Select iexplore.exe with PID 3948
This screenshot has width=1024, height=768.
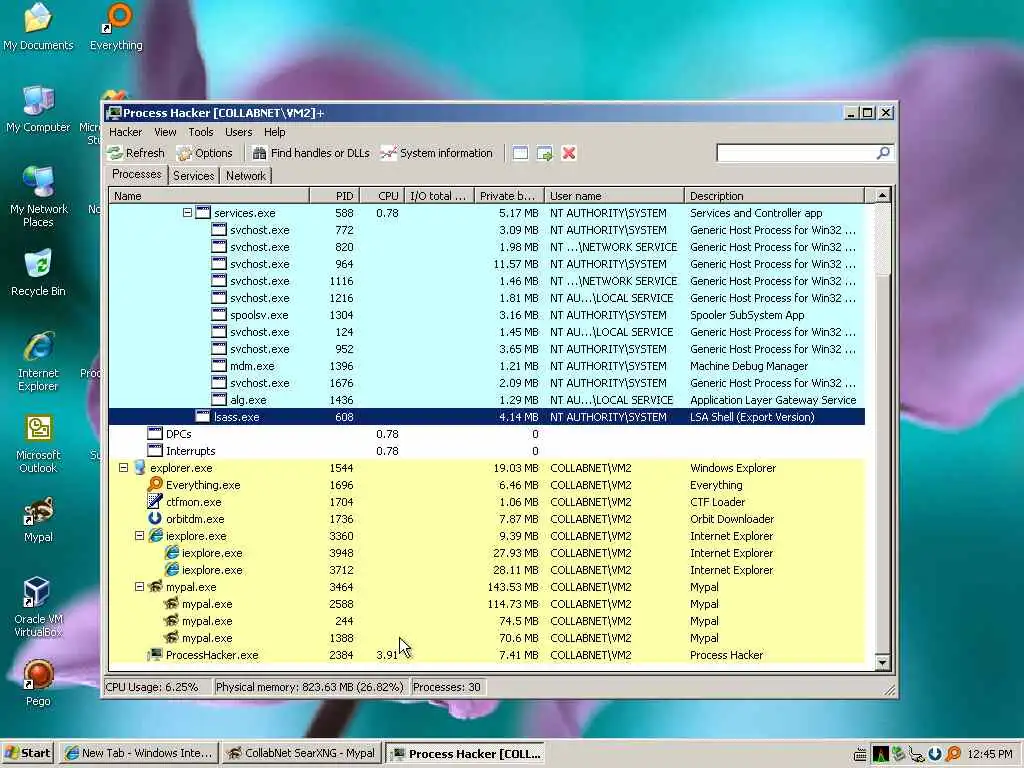point(487,552)
